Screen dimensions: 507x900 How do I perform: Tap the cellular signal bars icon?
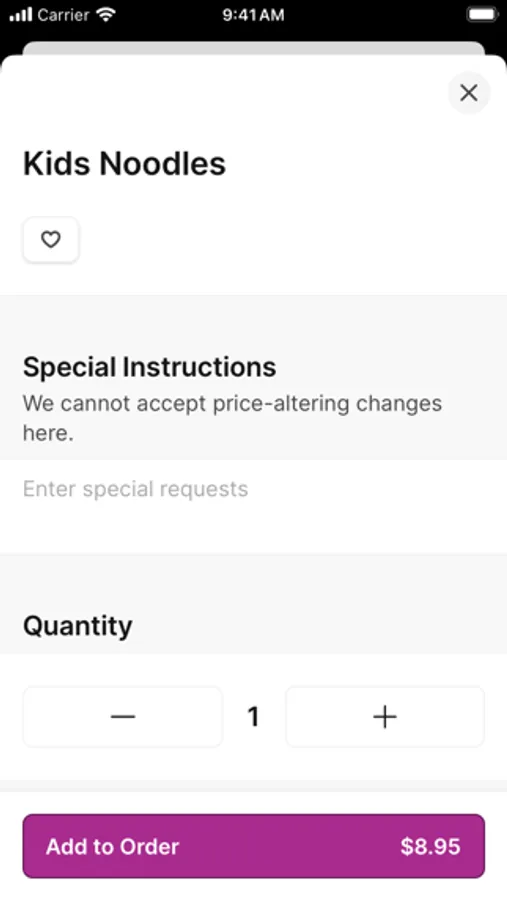[21, 14]
